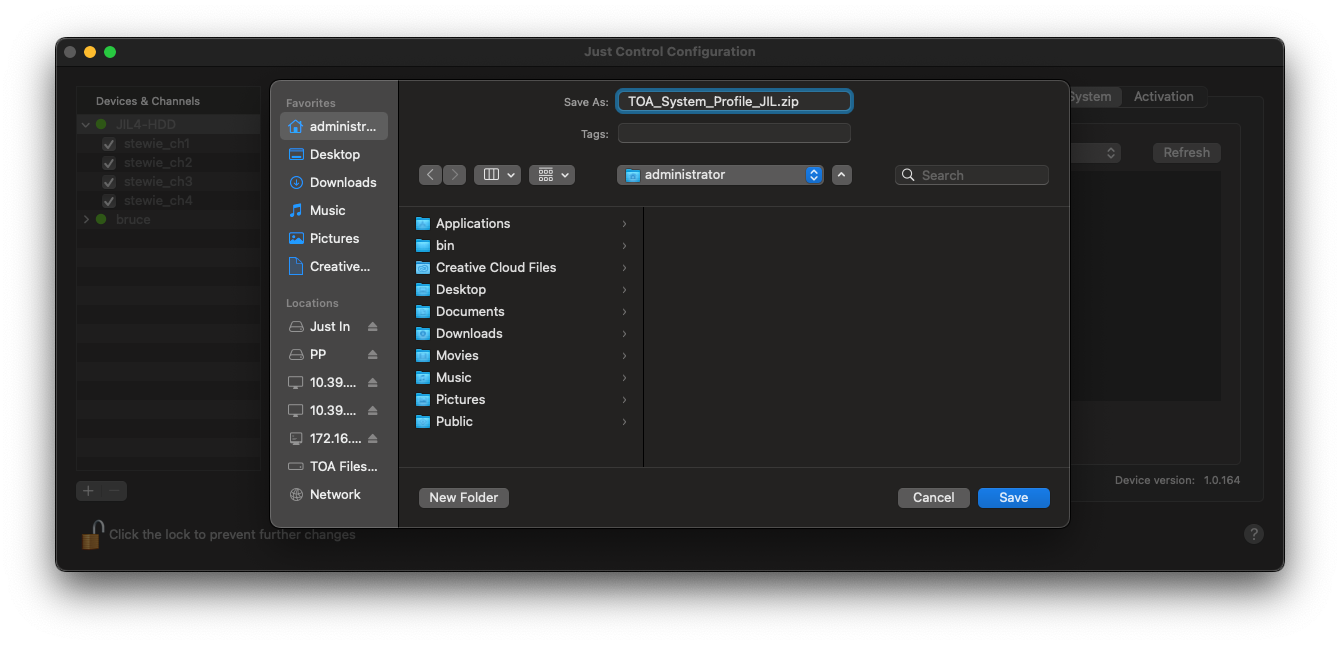Select Desktop in Favorites sidebar
The image size is (1340, 645).
pyautogui.click(x=333, y=154)
